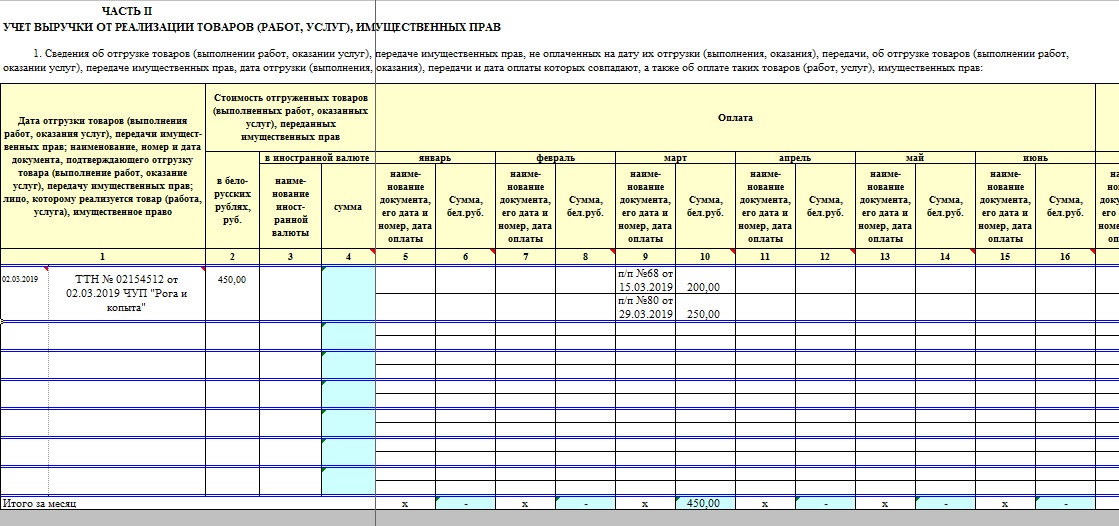Select the 200,00 March payment amount
This screenshot has width=1119, height=526.
(x=705, y=287)
